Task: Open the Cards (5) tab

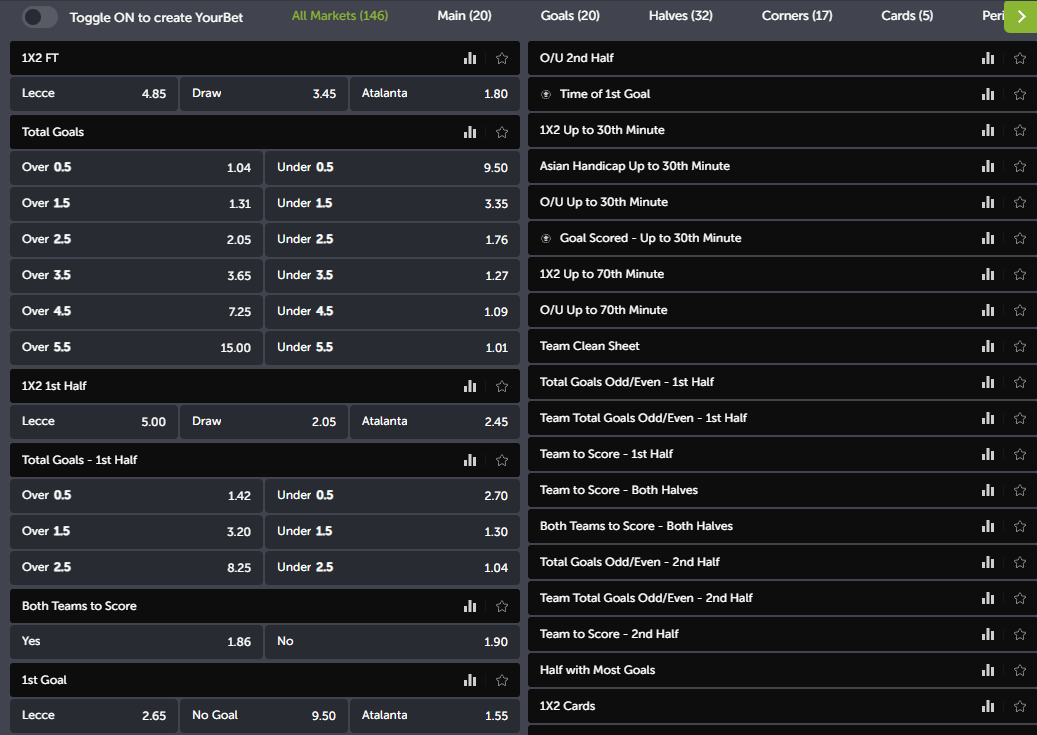Action: [x=907, y=16]
